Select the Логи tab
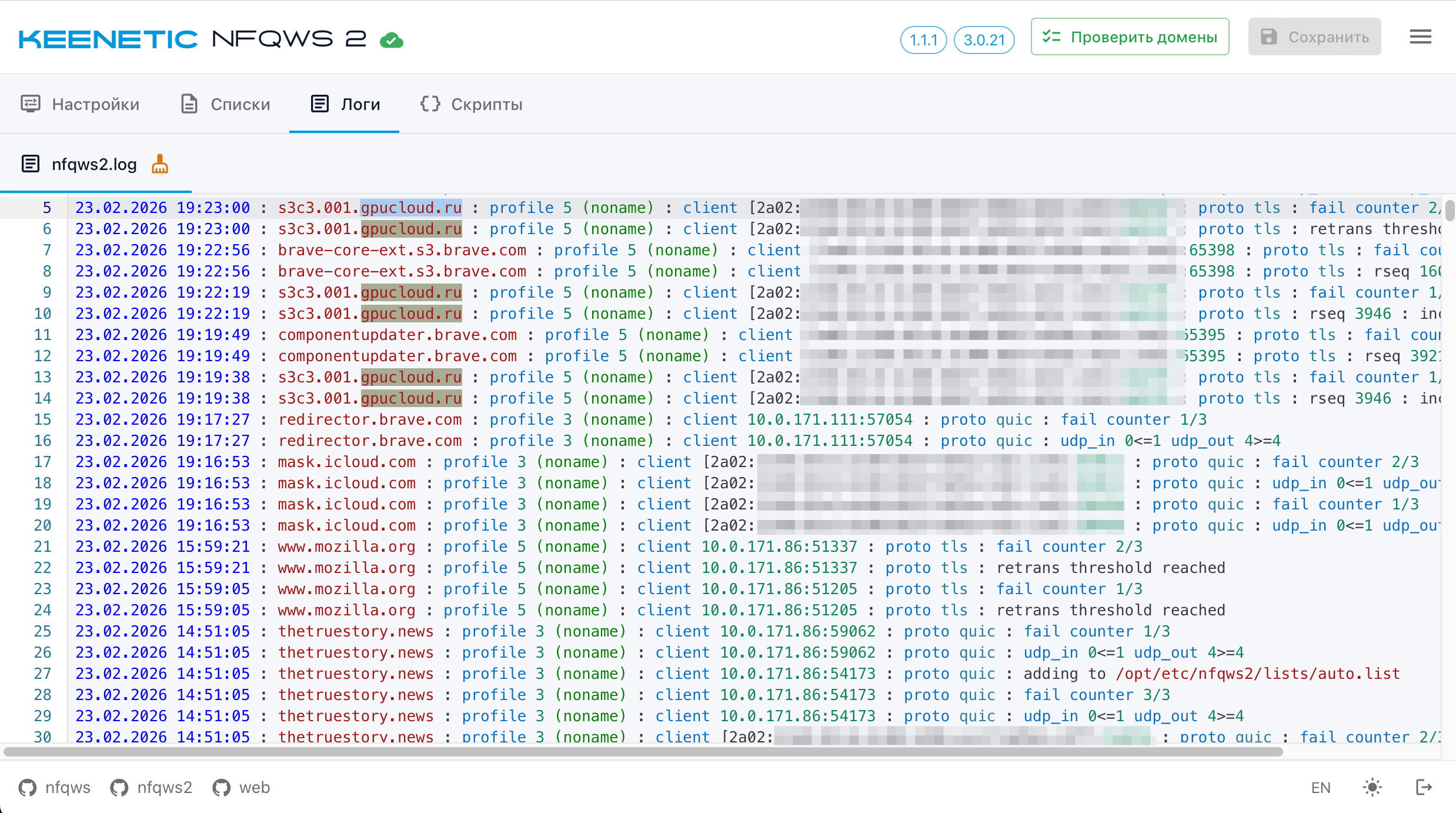Image resolution: width=1456 pixels, height=813 pixels. 345,104
